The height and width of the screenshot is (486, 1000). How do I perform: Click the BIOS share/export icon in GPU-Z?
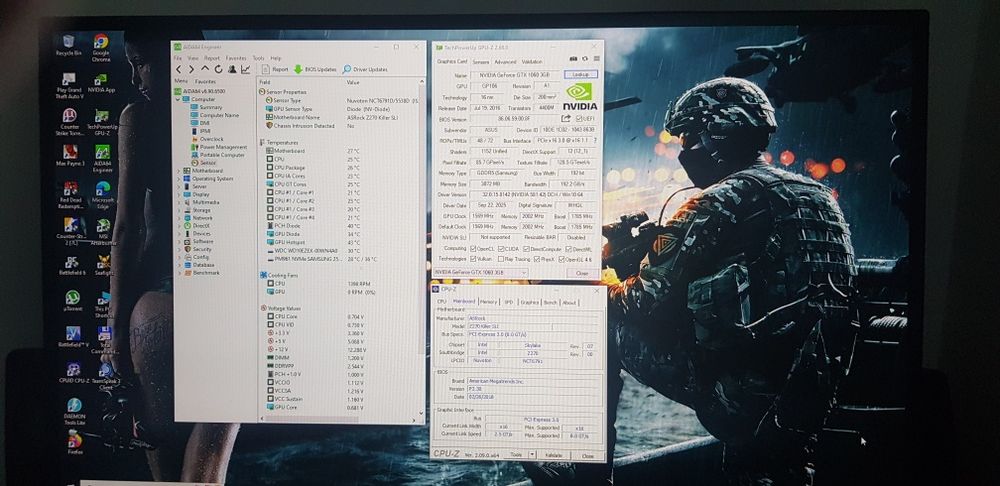566,119
